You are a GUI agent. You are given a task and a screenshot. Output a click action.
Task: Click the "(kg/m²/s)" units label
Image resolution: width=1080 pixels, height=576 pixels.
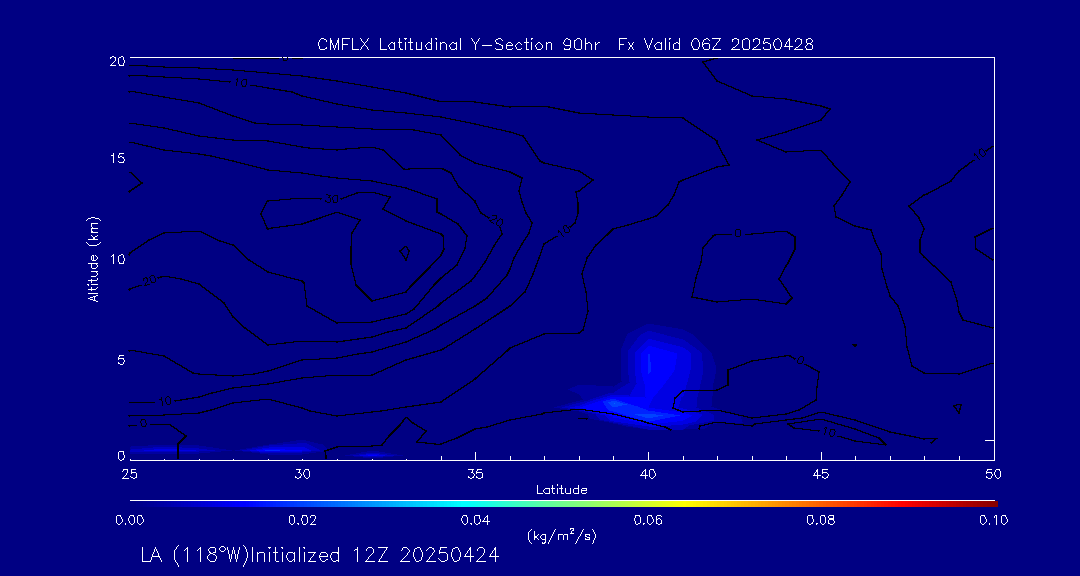[561, 536]
